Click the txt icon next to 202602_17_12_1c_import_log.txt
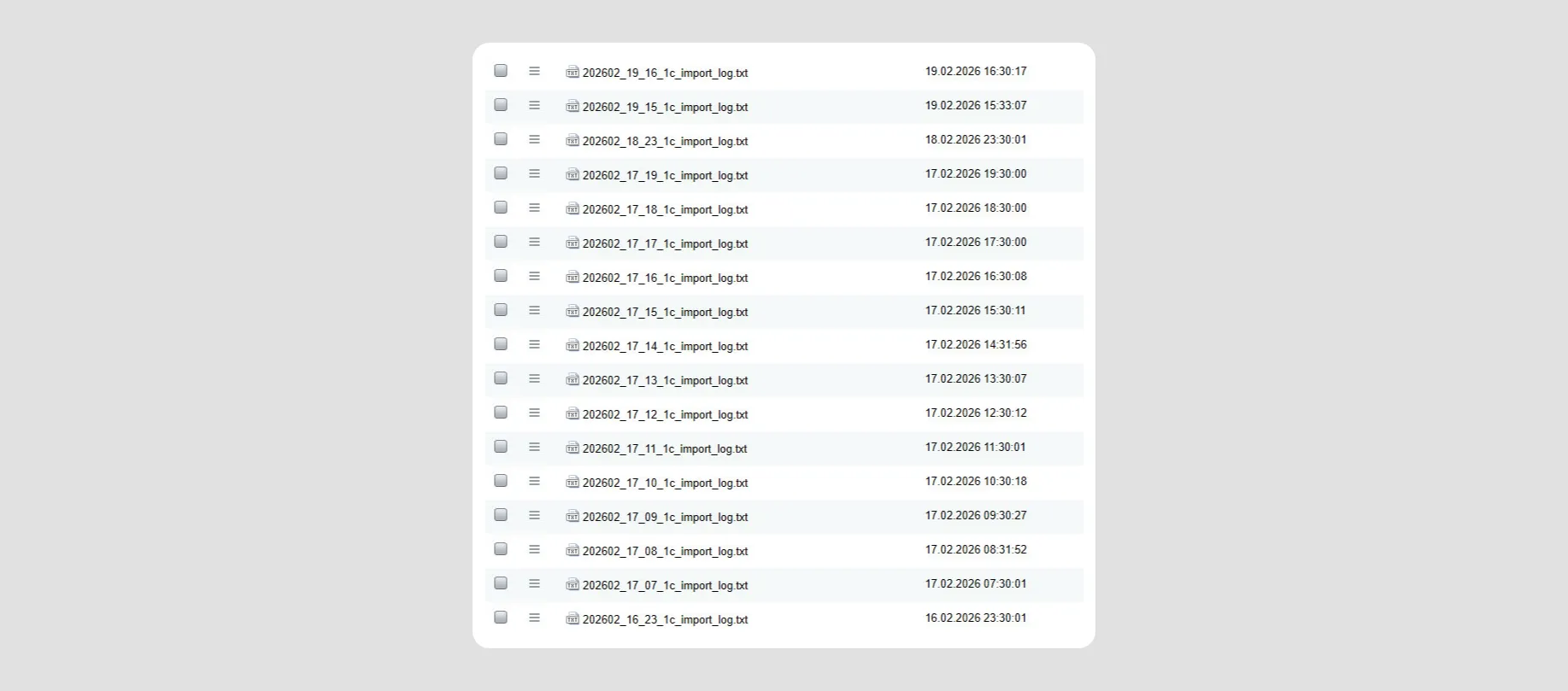The image size is (1568, 691). 573,414
